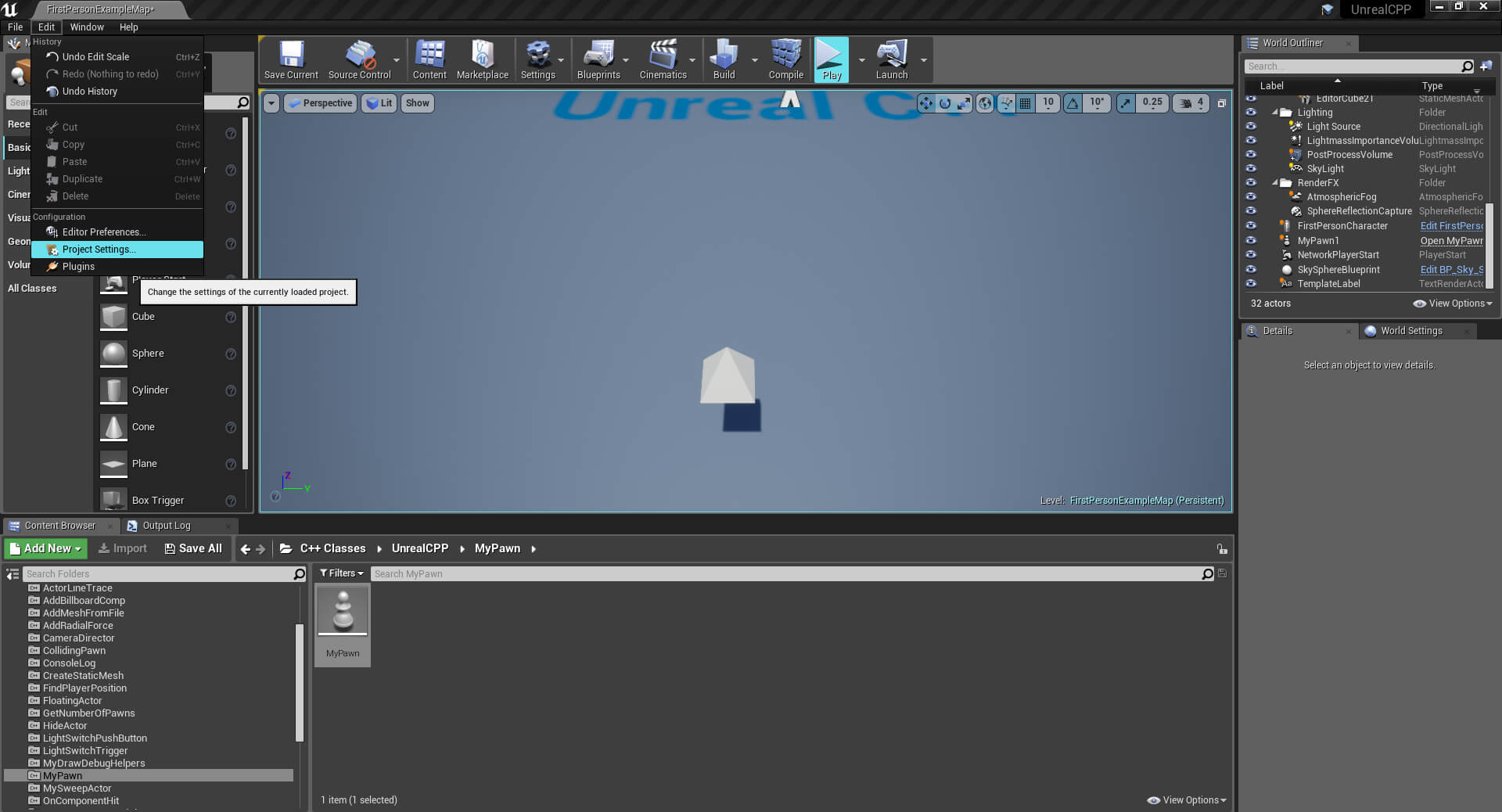Open the Content toolbar button
The height and width of the screenshot is (812, 1502).
point(429,59)
